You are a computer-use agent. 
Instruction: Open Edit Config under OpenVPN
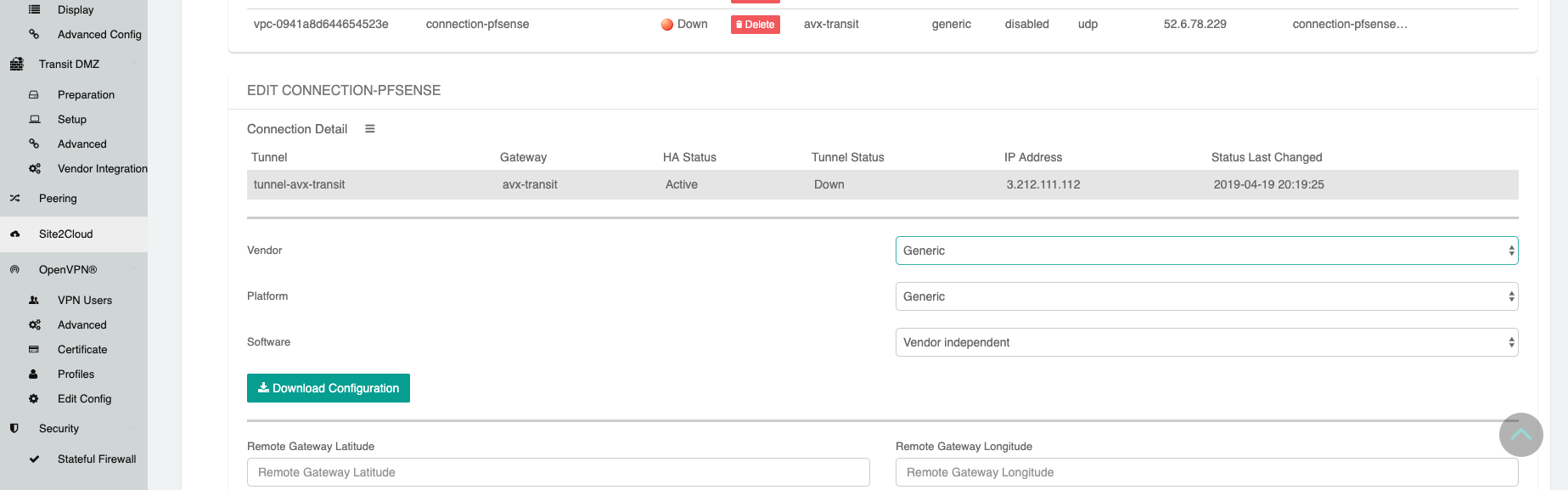click(84, 399)
